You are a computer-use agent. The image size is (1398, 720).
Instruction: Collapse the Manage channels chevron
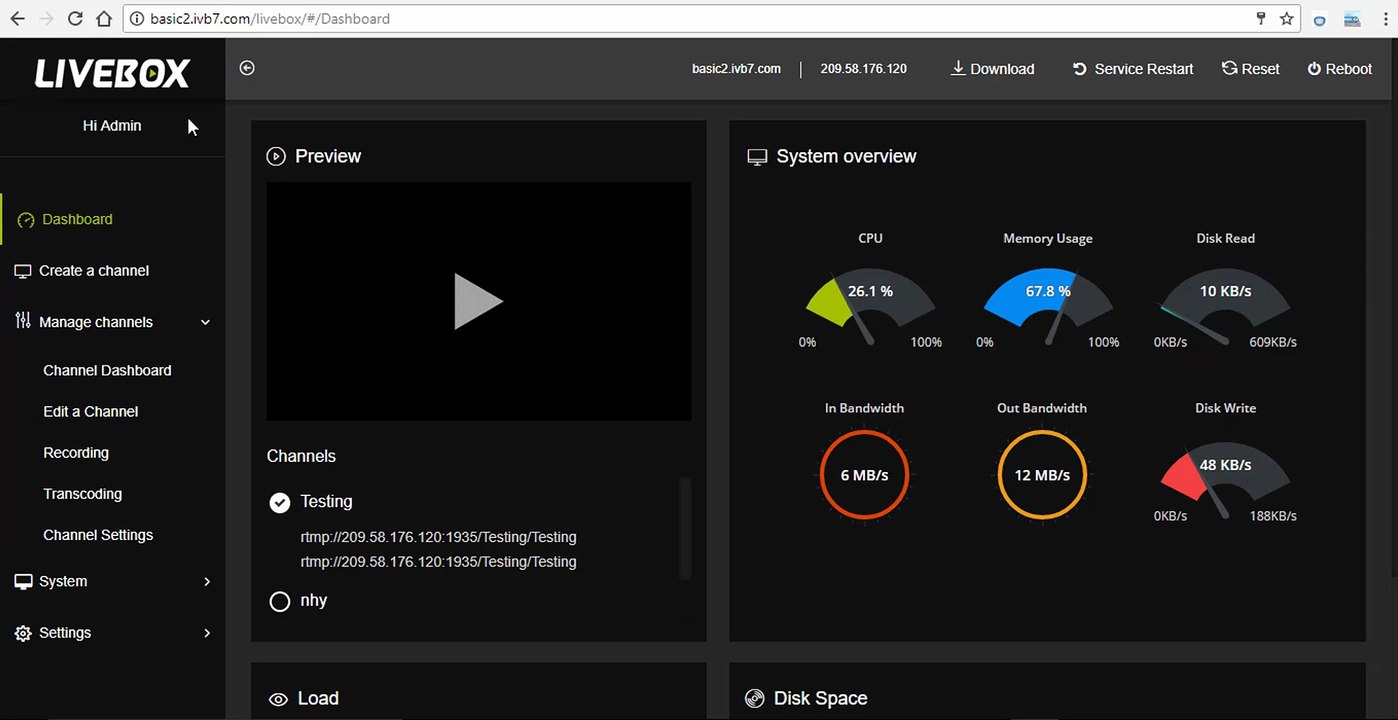coord(206,322)
